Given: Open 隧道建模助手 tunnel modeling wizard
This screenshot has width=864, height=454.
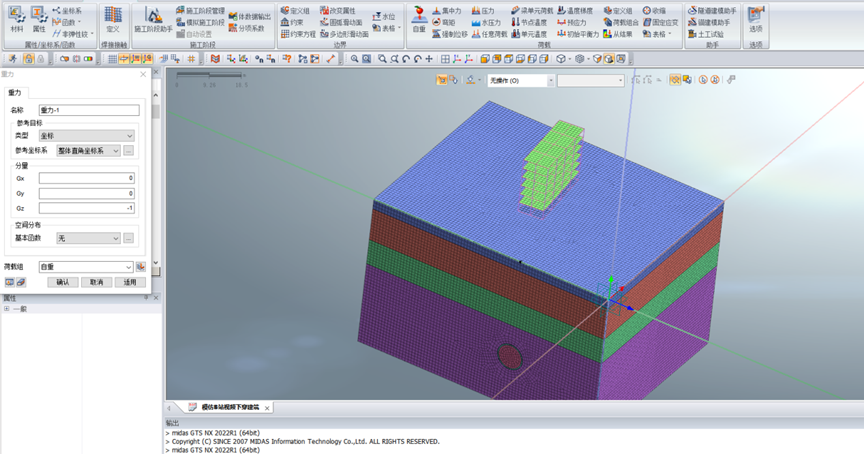Looking at the screenshot, I should 712,10.
